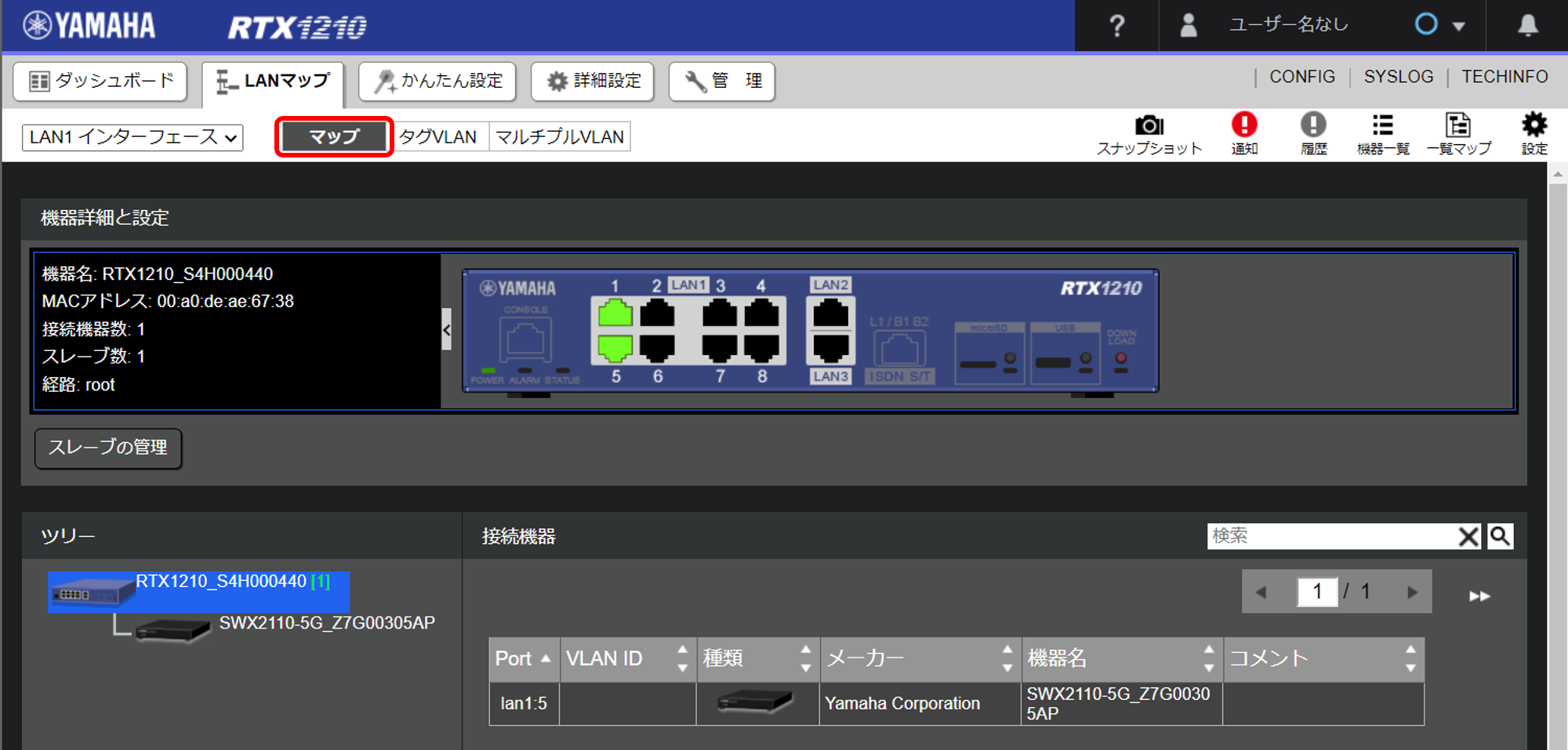This screenshot has height=750, width=1568.
Task: Switch to Tag VLAN view
Action: pyautogui.click(x=438, y=137)
